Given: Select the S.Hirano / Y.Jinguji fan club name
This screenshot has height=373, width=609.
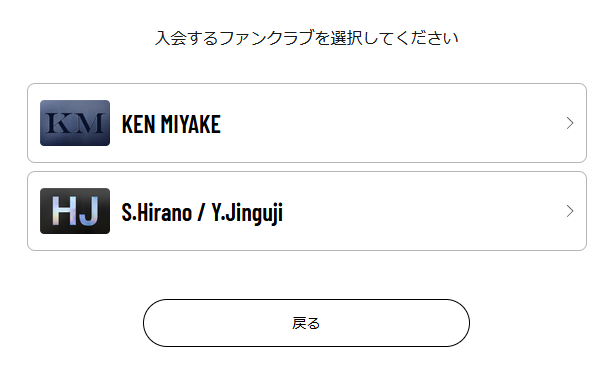Looking at the screenshot, I should pyautogui.click(x=202, y=213).
